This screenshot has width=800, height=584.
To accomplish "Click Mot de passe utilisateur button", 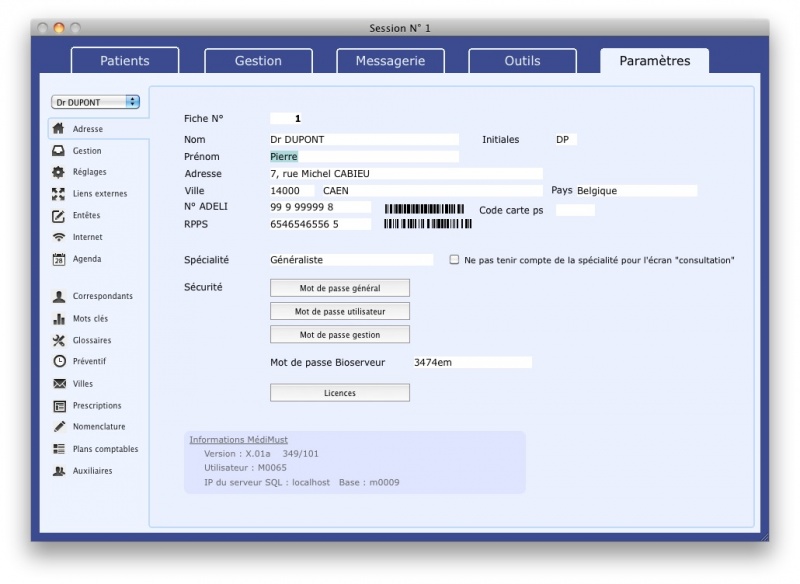I will pos(340,311).
